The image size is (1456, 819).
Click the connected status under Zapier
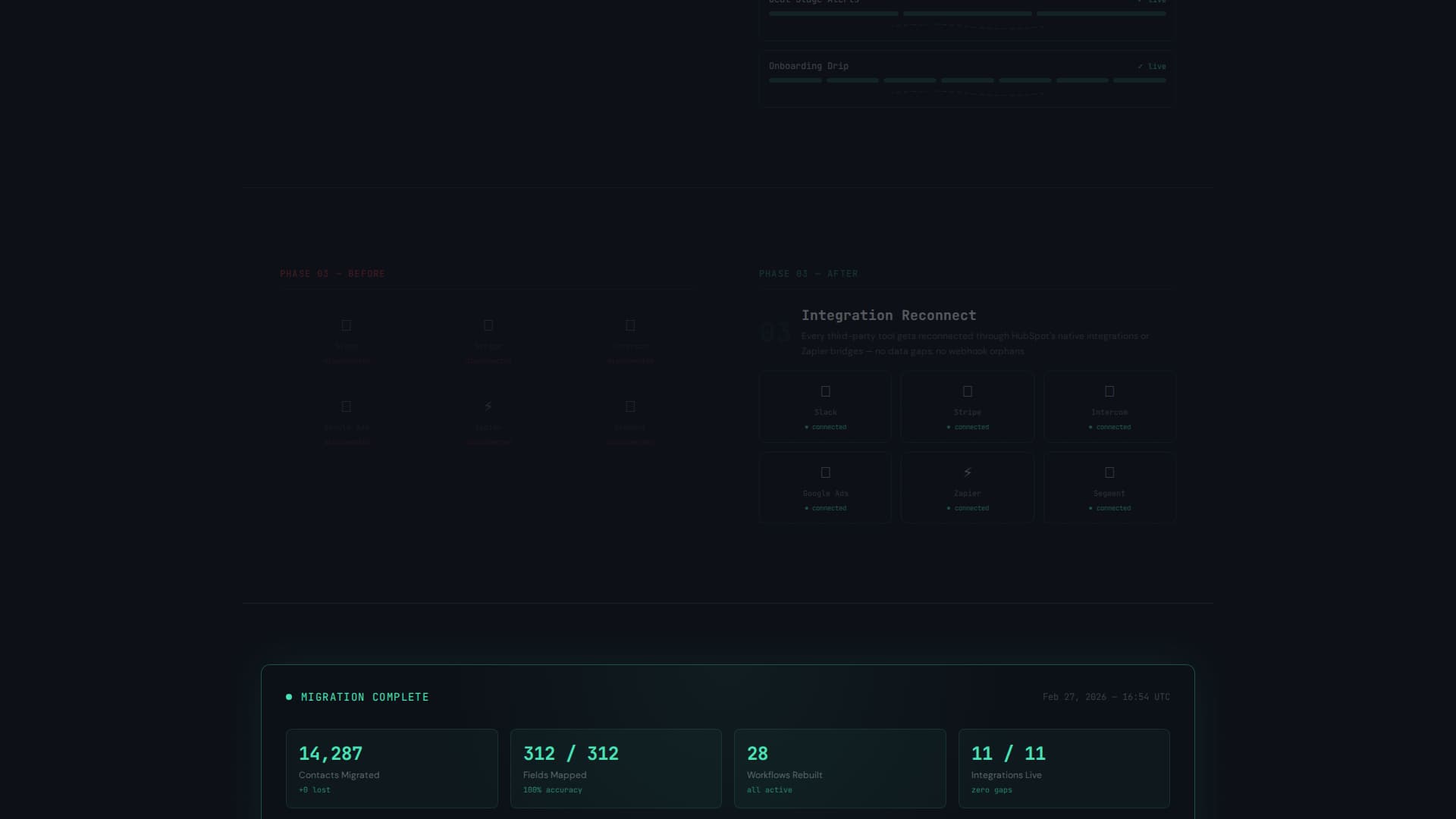pyautogui.click(x=968, y=509)
